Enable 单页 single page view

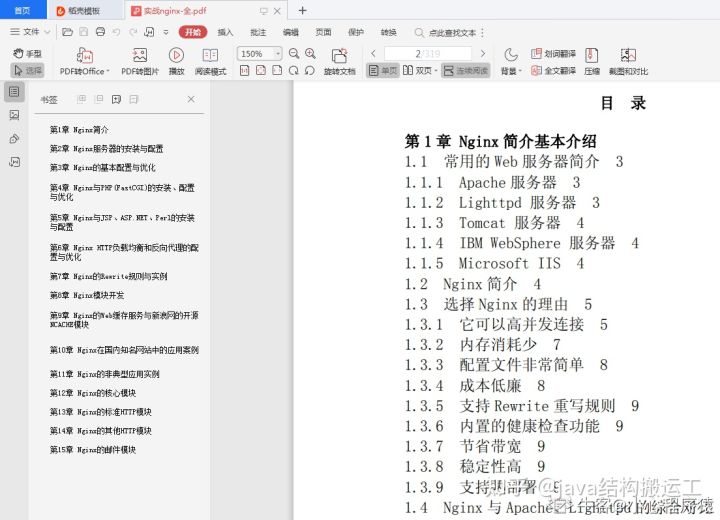pyautogui.click(x=382, y=70)
